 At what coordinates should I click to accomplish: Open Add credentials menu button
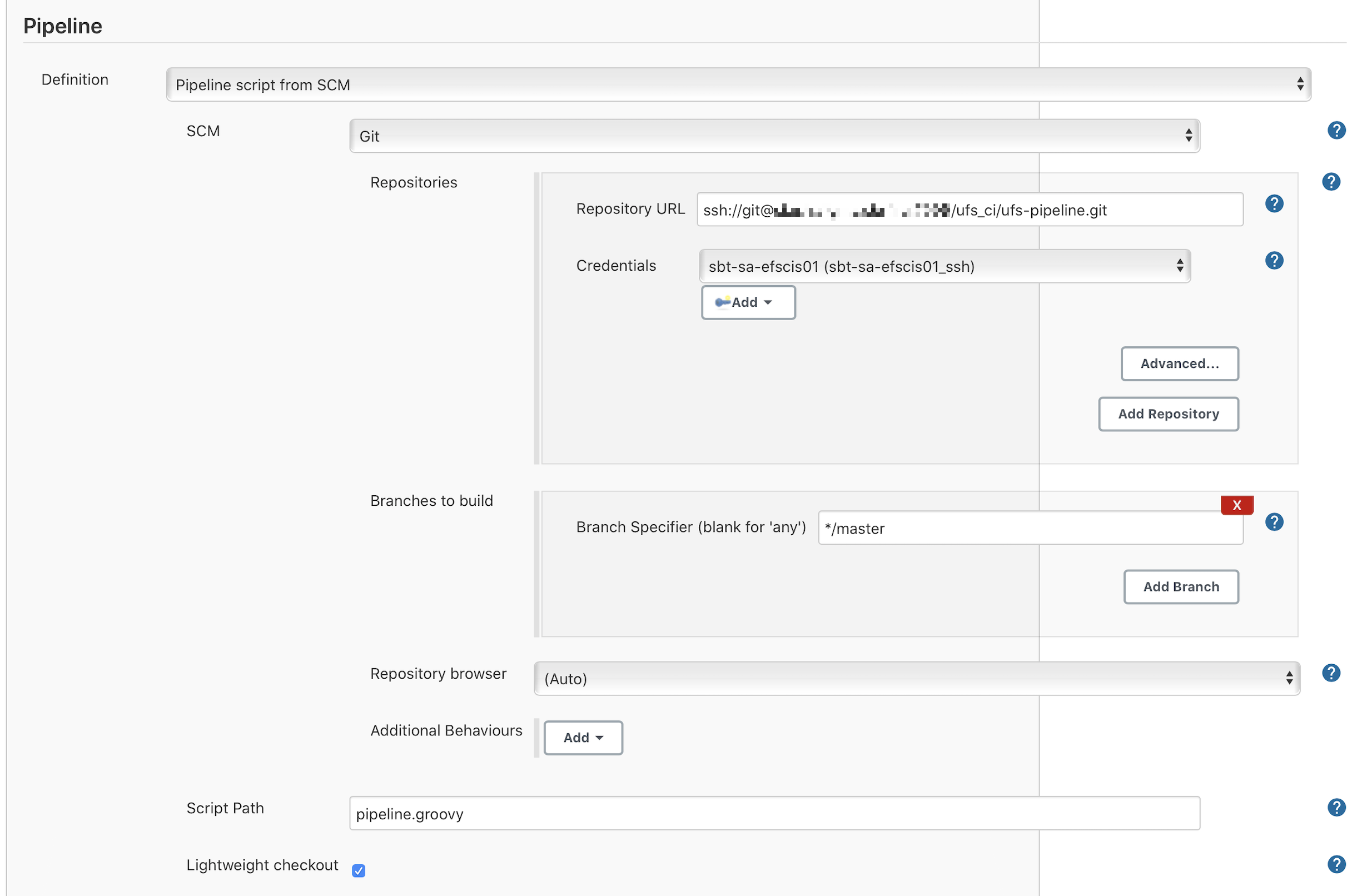tap(748, 302)
